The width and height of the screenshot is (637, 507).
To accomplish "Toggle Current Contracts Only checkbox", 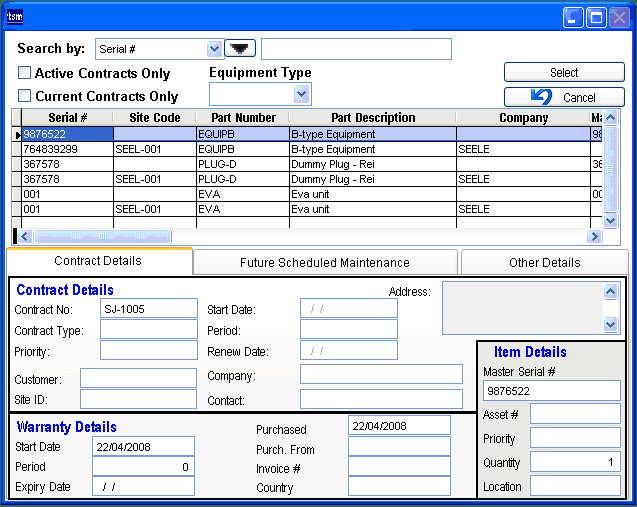I will tap(25, 96).
